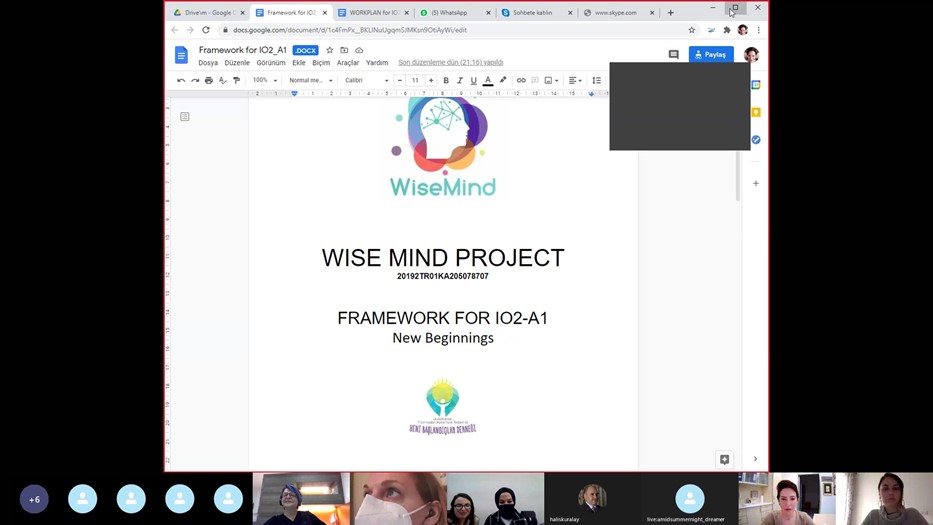Click the blue Paylaş share button
This screenshot has width=933, height=525.
[x=711, y=54]
